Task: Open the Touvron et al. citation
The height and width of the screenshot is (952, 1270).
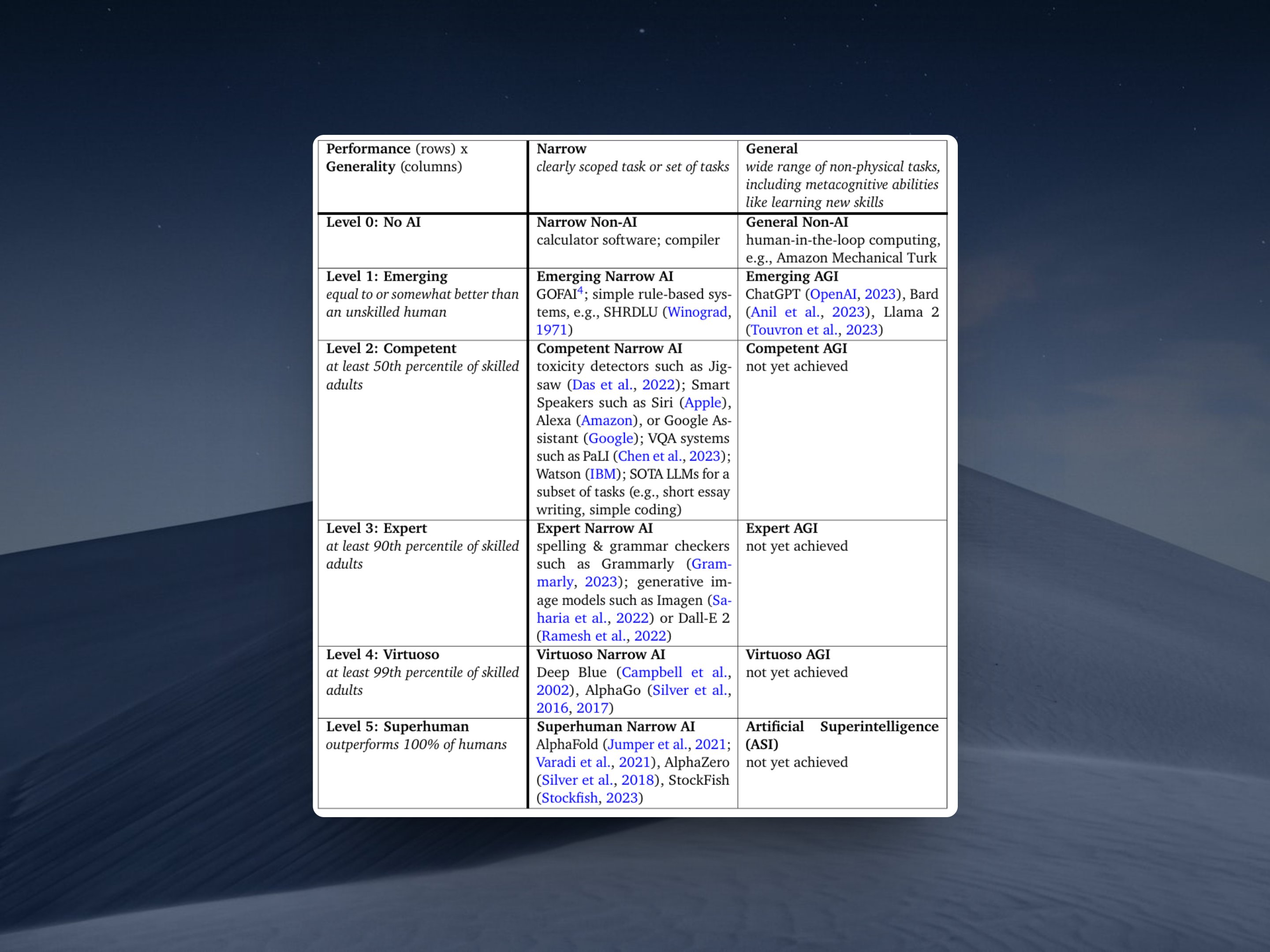Action: [x=793, y=330]
